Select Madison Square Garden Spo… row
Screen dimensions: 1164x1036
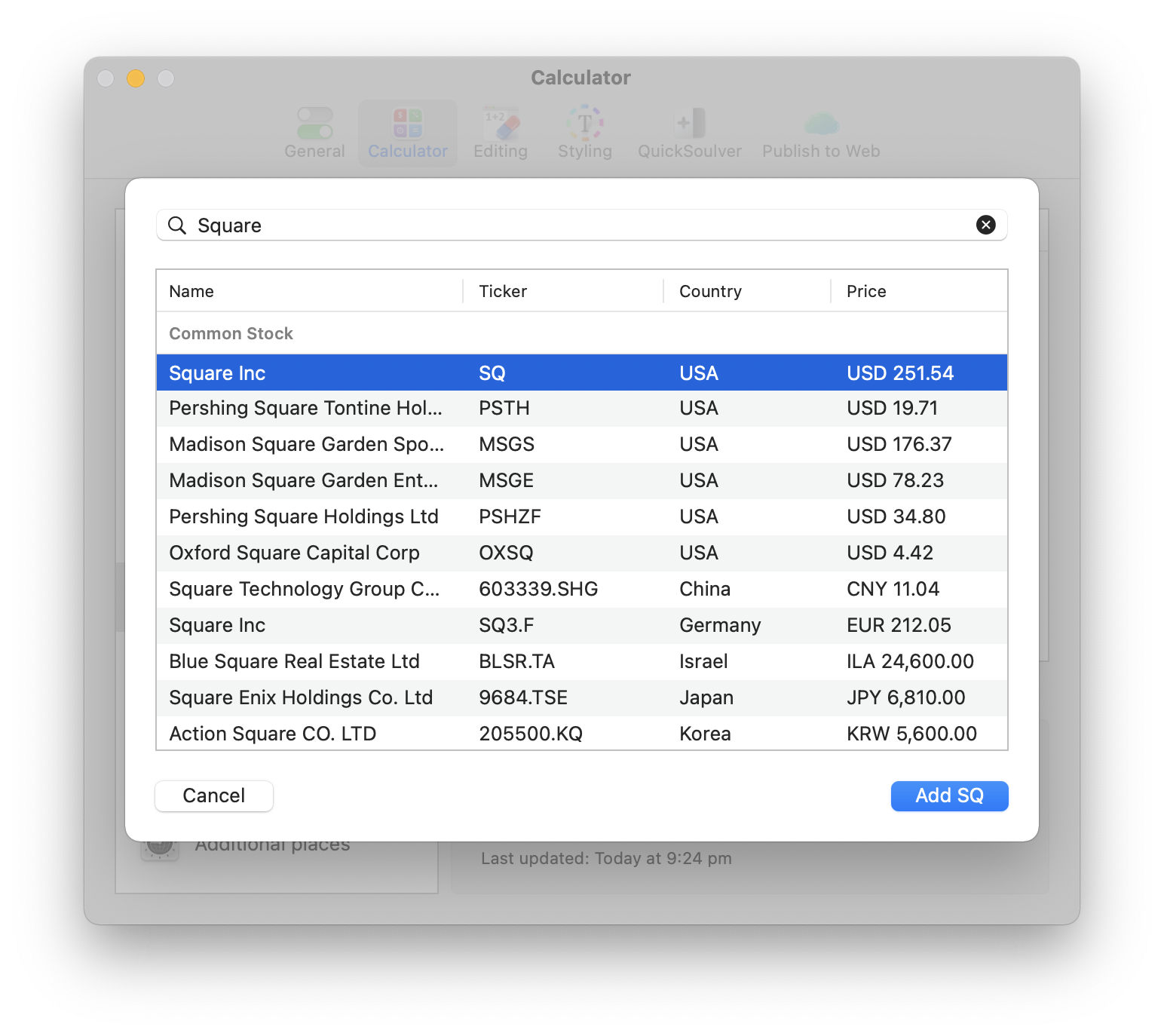point(581,444)
